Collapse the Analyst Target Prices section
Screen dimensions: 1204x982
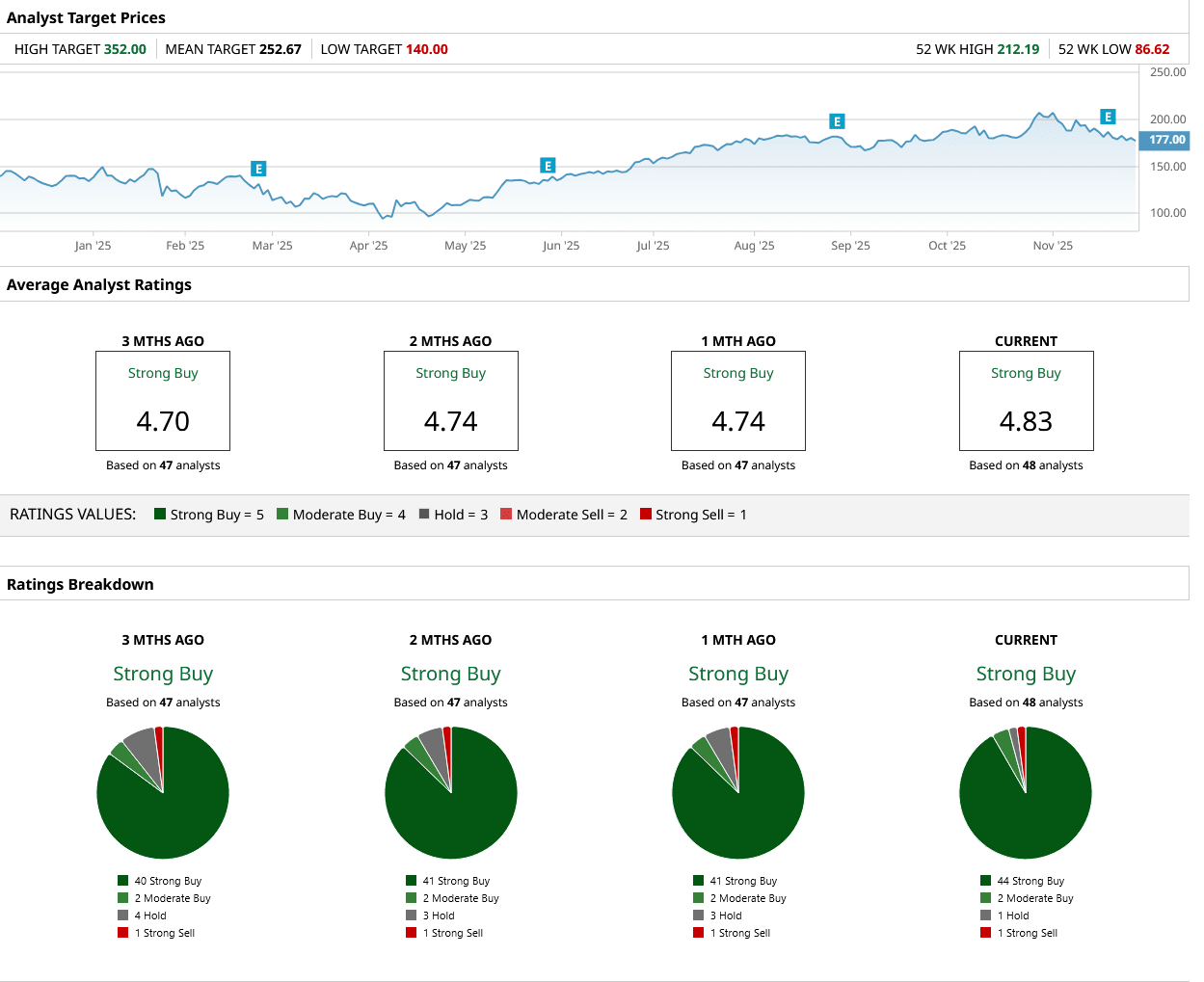(85, 17)
